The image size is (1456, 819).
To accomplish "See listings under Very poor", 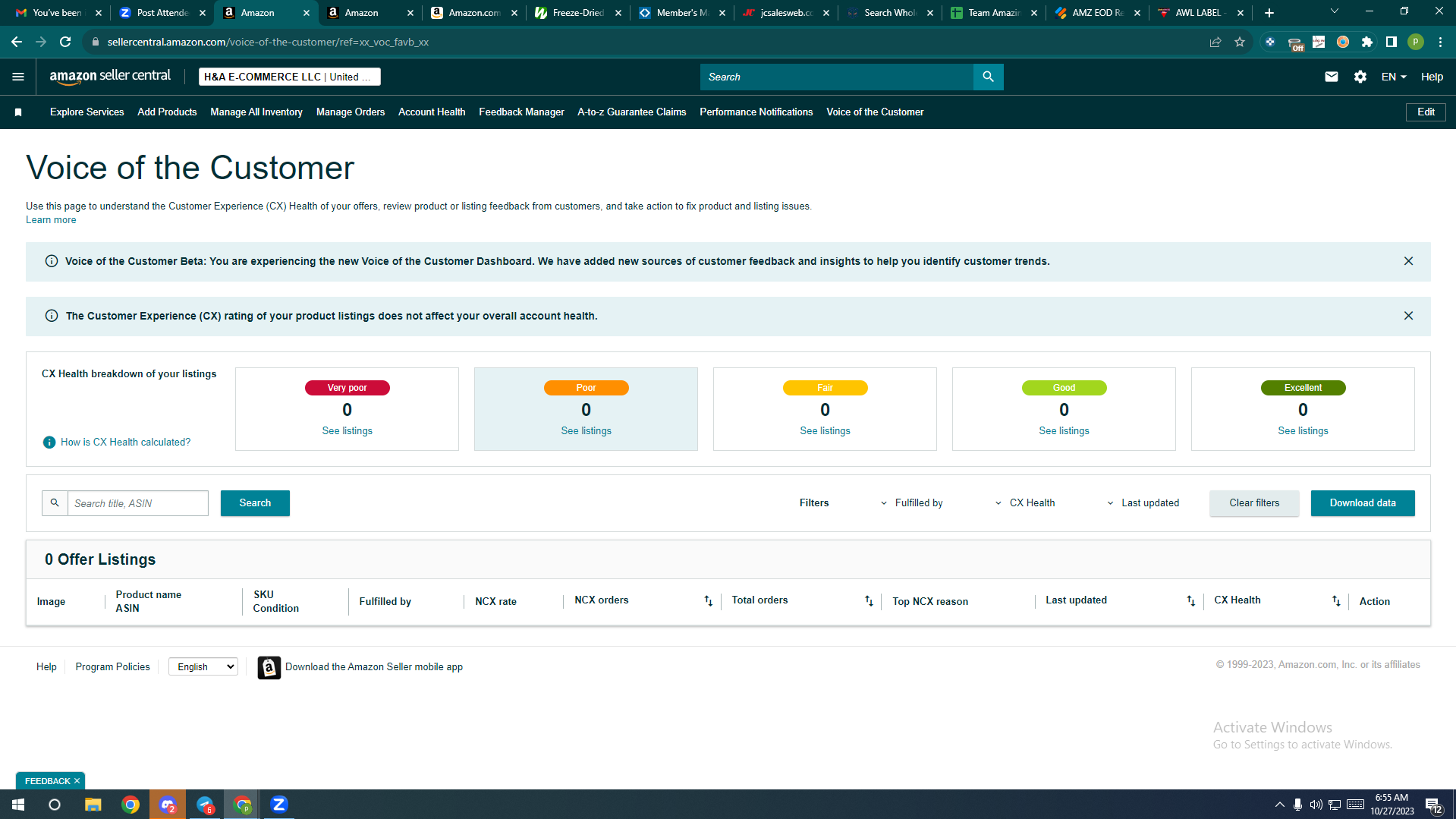I will 347,431.
